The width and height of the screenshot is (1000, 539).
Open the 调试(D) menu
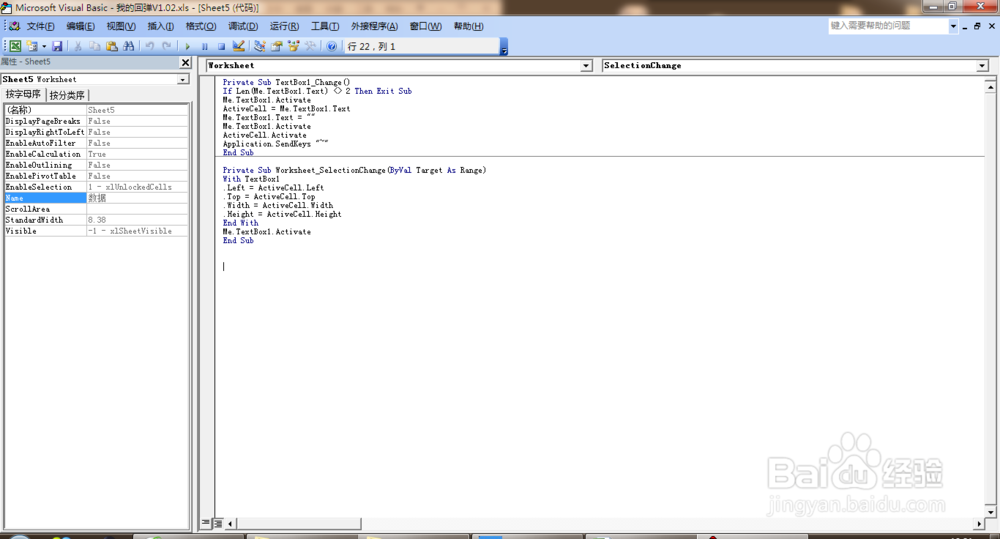(243, 26)
